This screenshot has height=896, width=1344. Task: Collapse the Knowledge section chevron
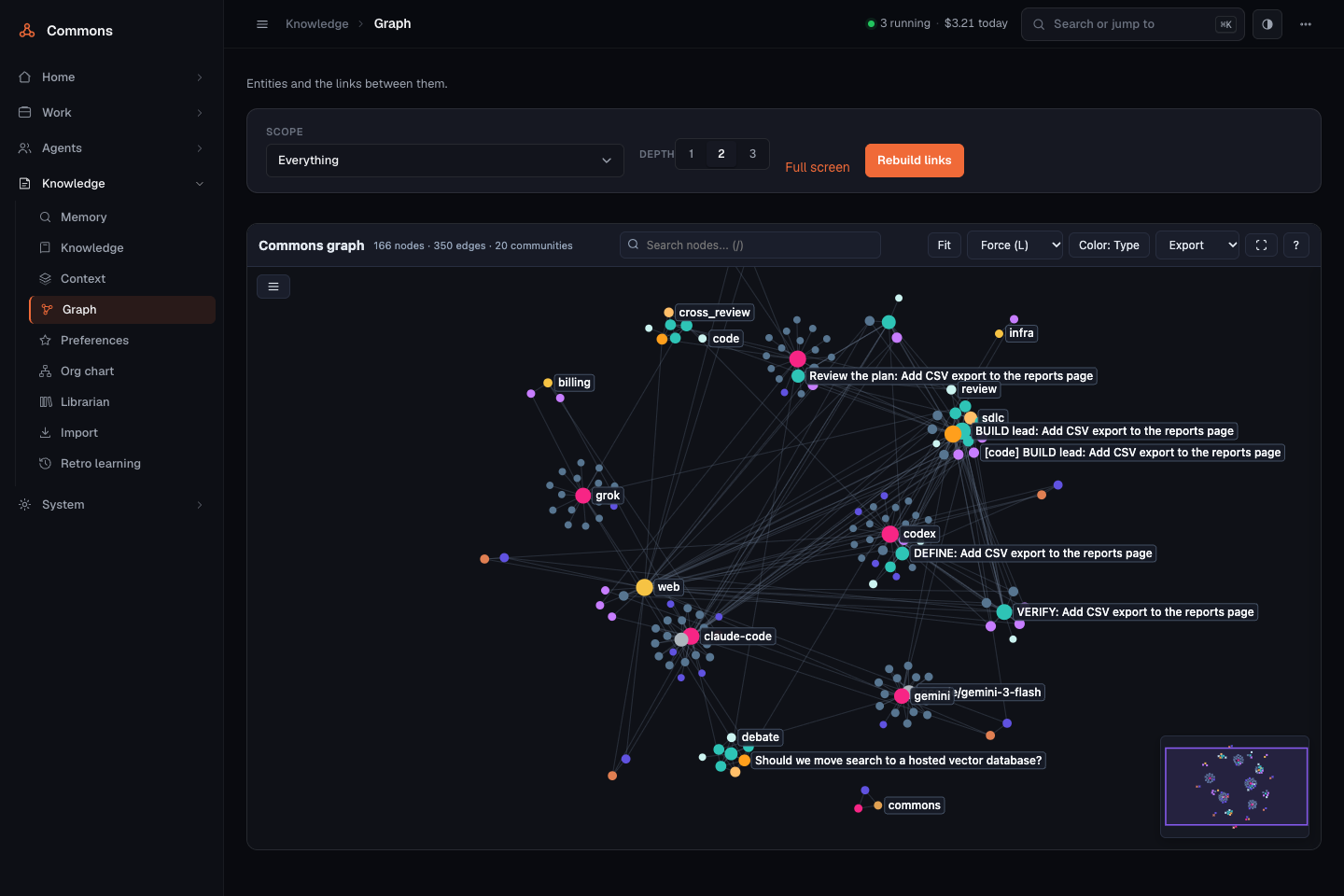[200, 184]
